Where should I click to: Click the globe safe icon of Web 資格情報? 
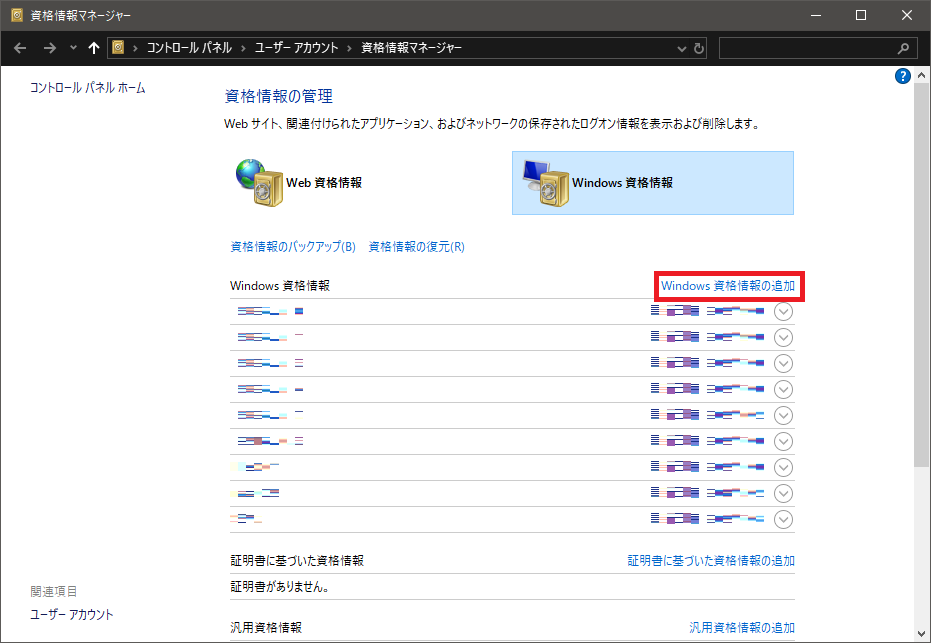(259, 182)
